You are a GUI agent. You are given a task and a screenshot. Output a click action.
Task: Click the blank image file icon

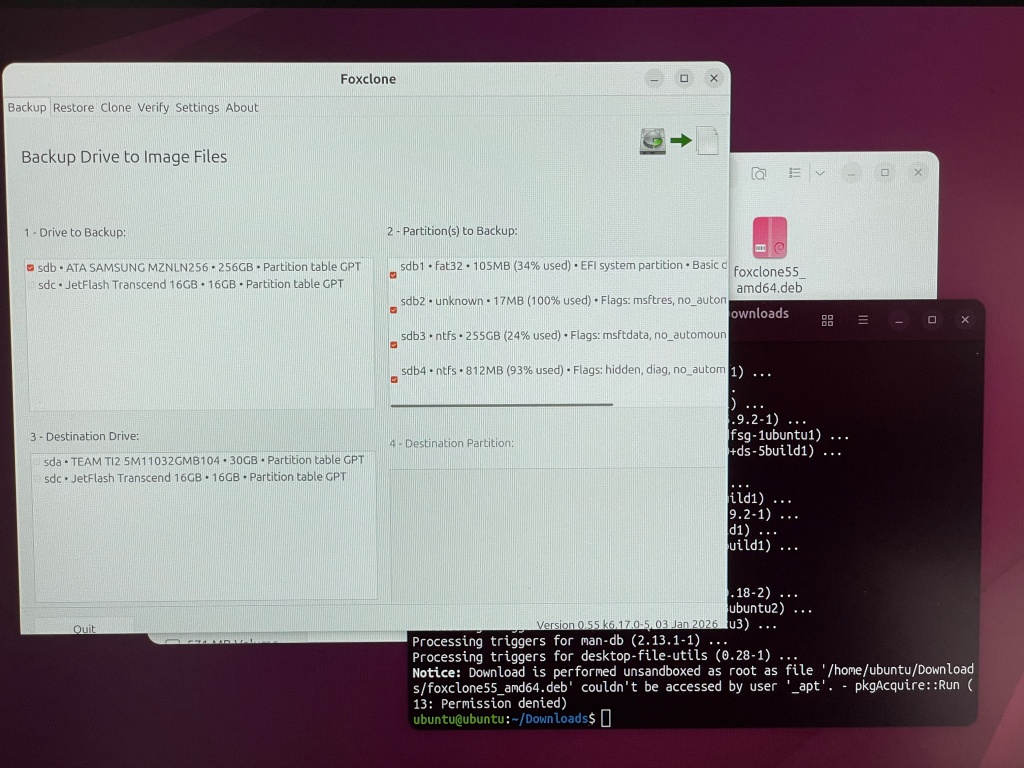[707, 141]
